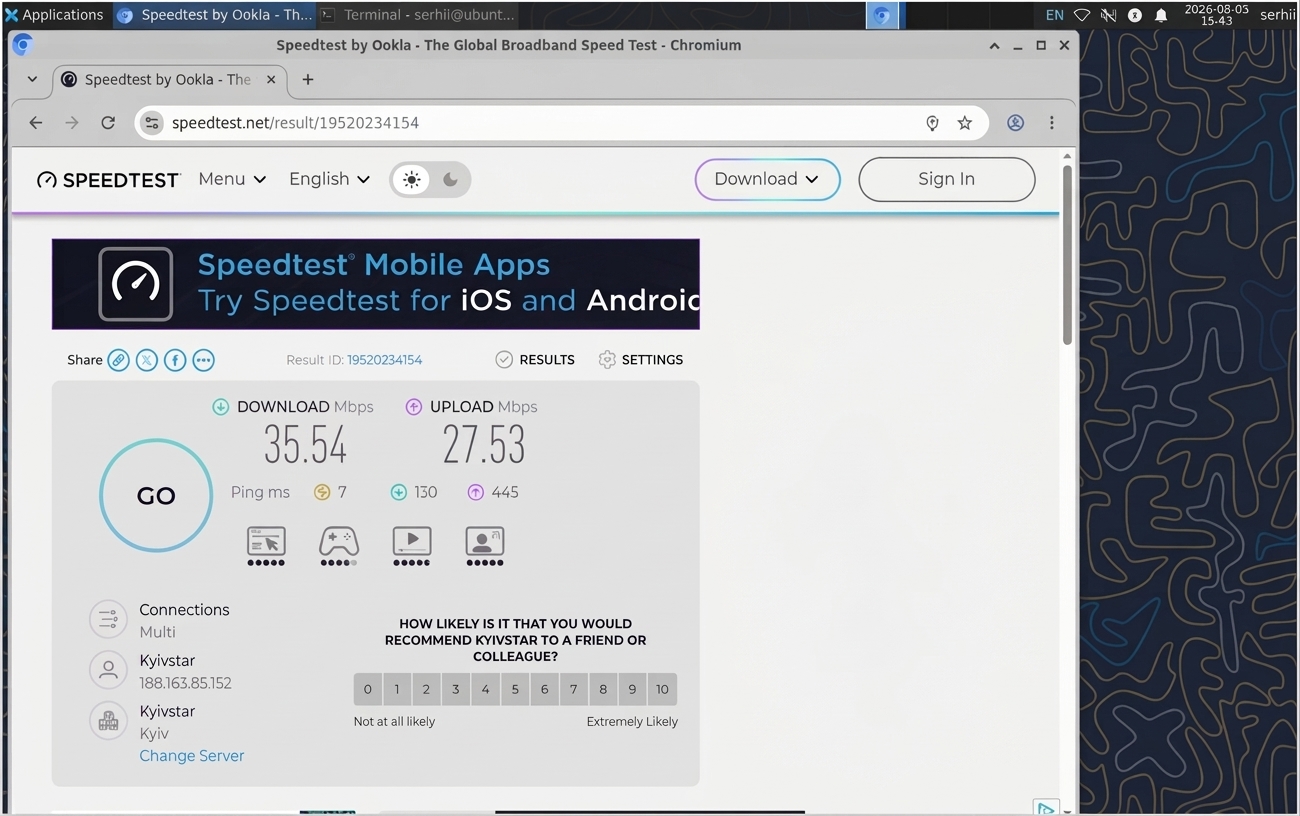Bookmark this page with star icon
The image size is (1300, 816).
(964, 123)
